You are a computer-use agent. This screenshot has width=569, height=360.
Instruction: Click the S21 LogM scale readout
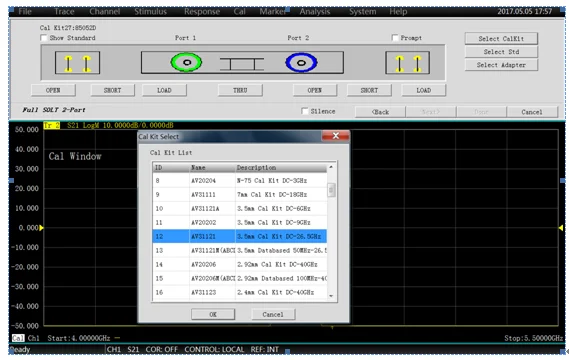[120, 126]
